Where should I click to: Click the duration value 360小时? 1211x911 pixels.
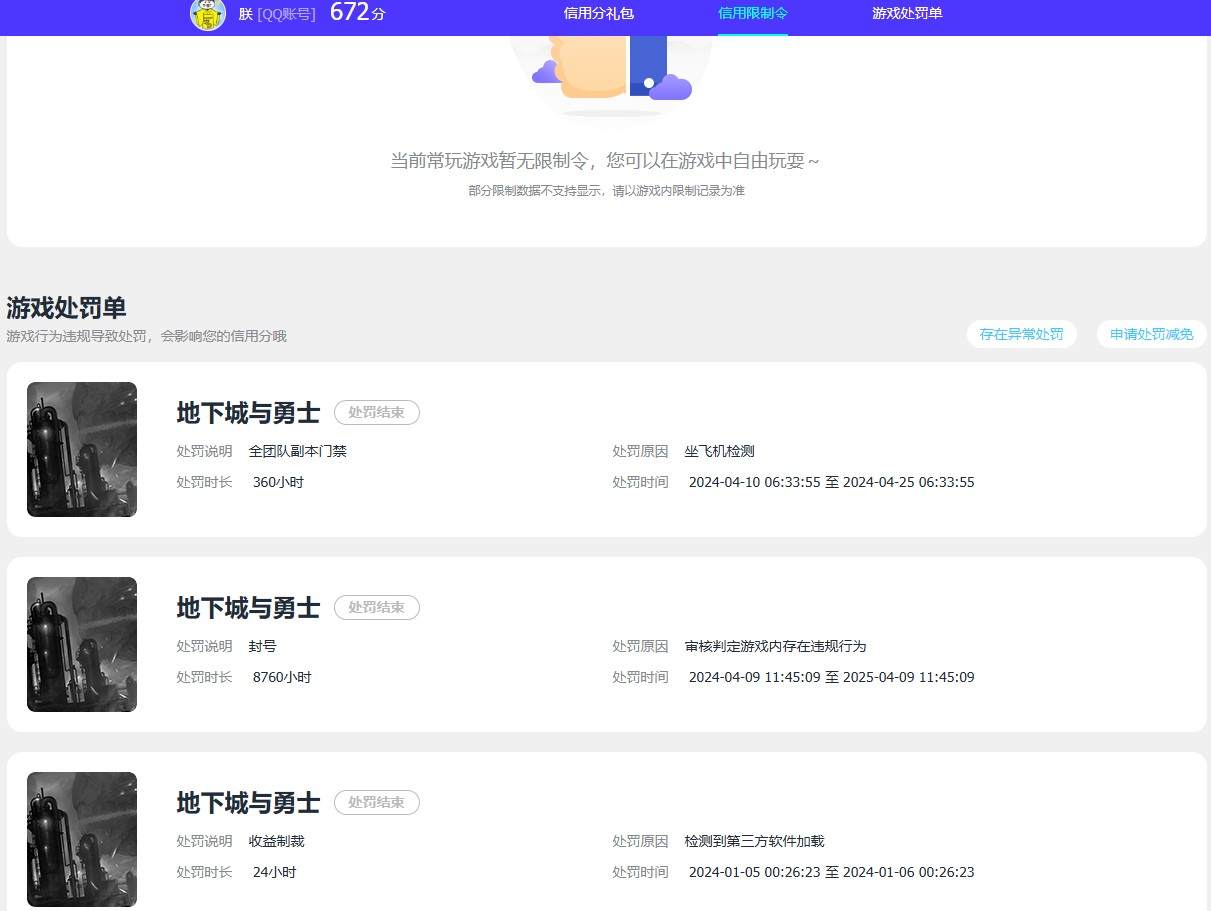coord(278,483)
